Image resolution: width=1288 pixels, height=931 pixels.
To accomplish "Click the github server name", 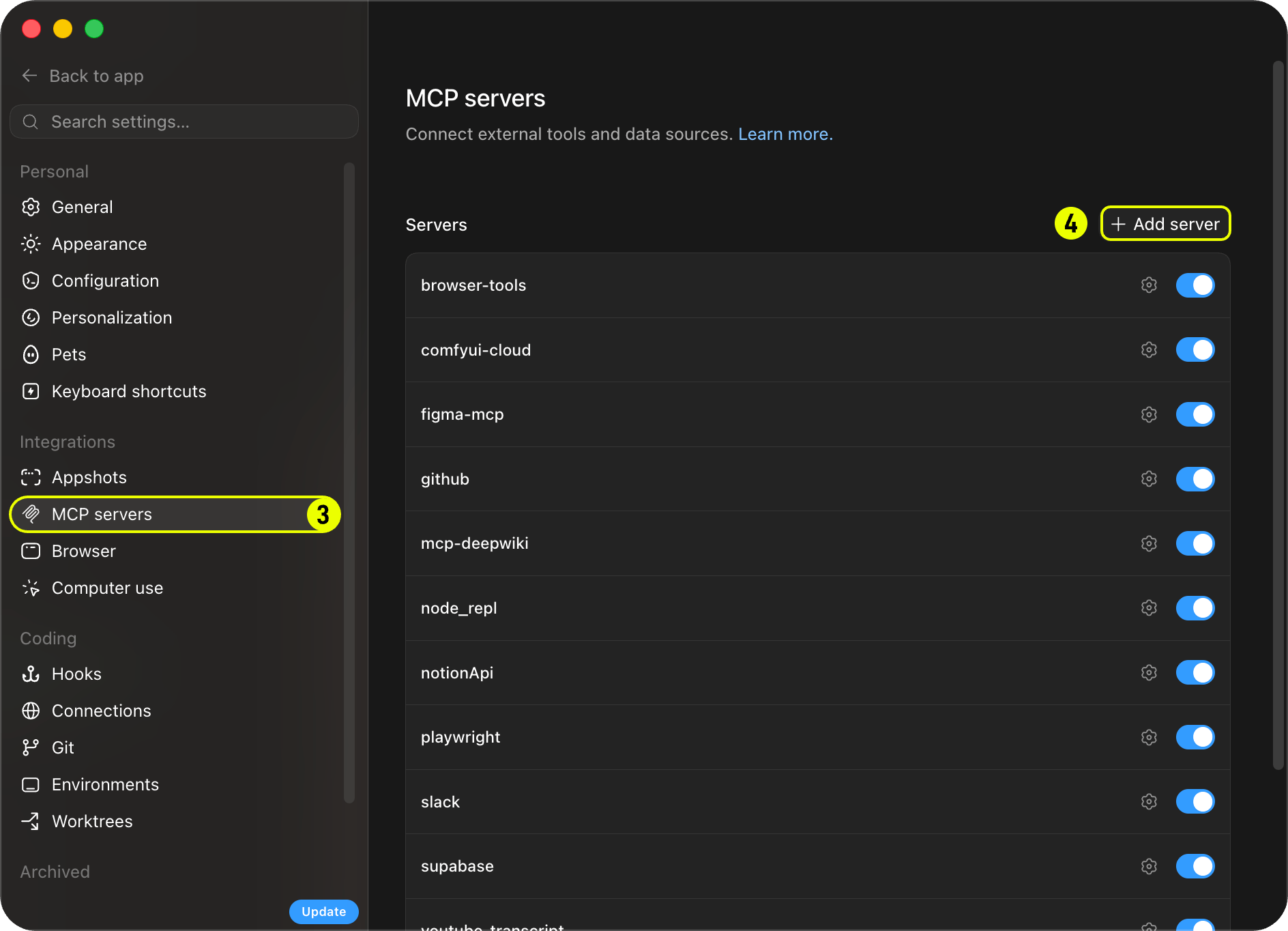I will 445,479.
